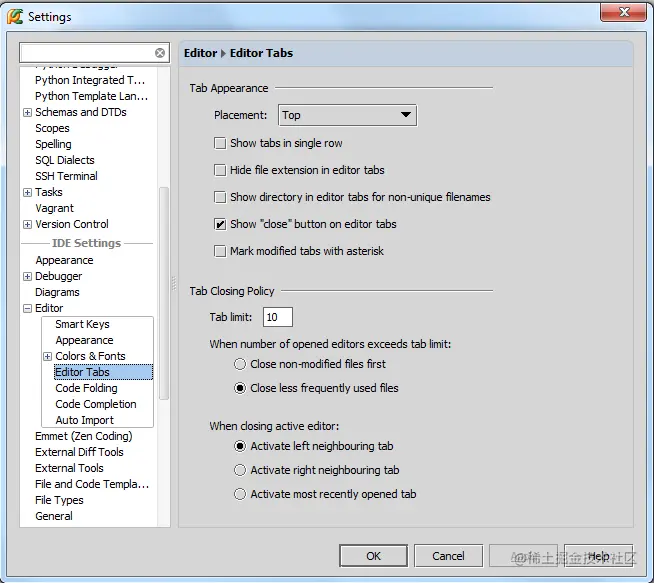The width and height of the screenshot is (654, 583).
Task: Open General settings
Action: point(54,516)
